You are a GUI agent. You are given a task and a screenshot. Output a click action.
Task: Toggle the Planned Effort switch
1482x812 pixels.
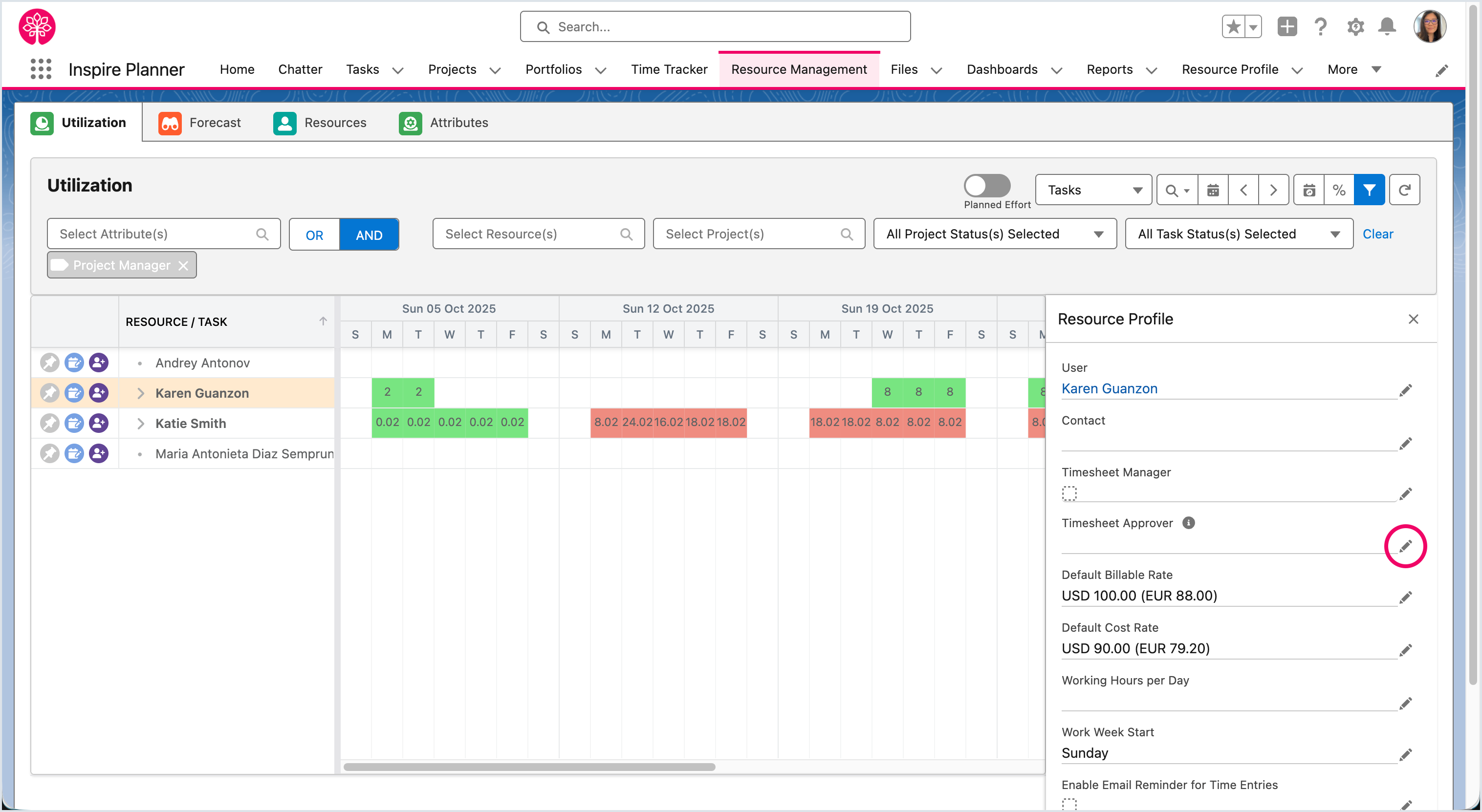point(987,185)
